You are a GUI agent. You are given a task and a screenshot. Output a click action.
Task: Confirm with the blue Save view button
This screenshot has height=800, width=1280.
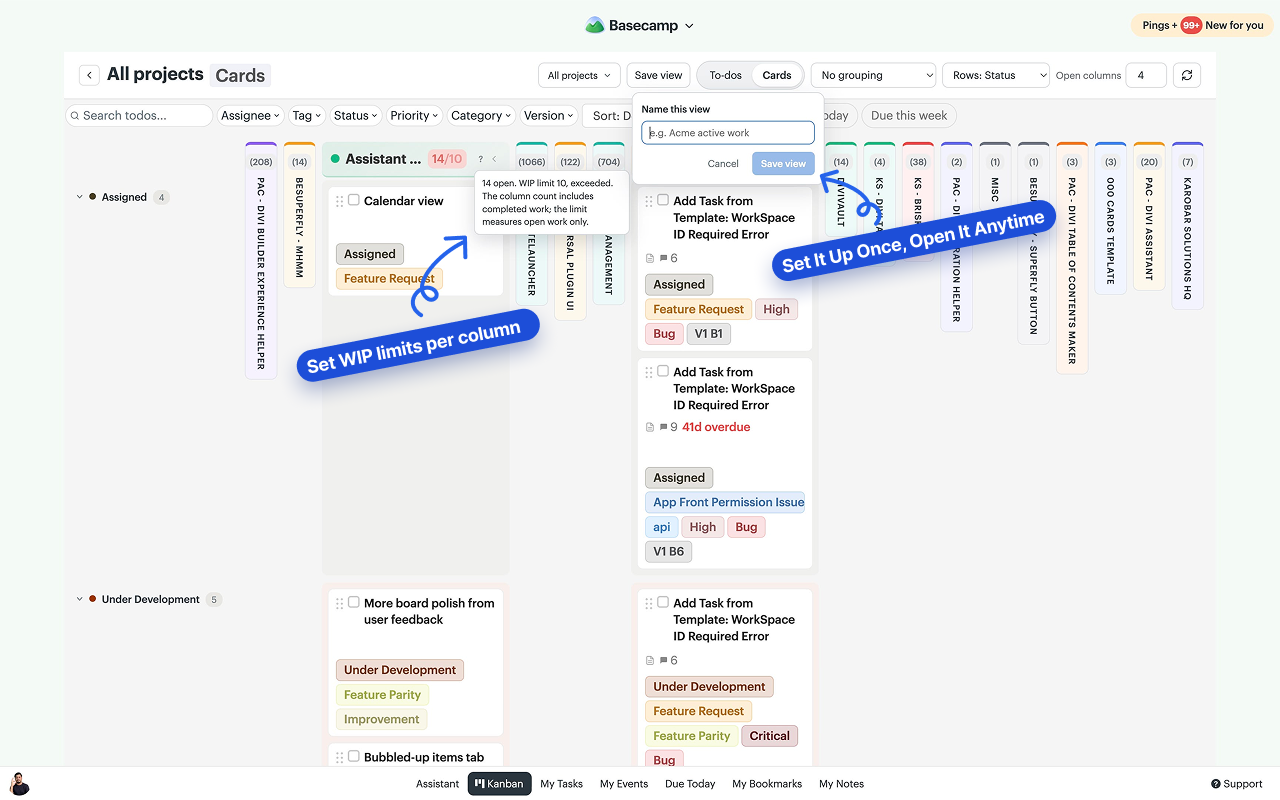pos(783,164)
